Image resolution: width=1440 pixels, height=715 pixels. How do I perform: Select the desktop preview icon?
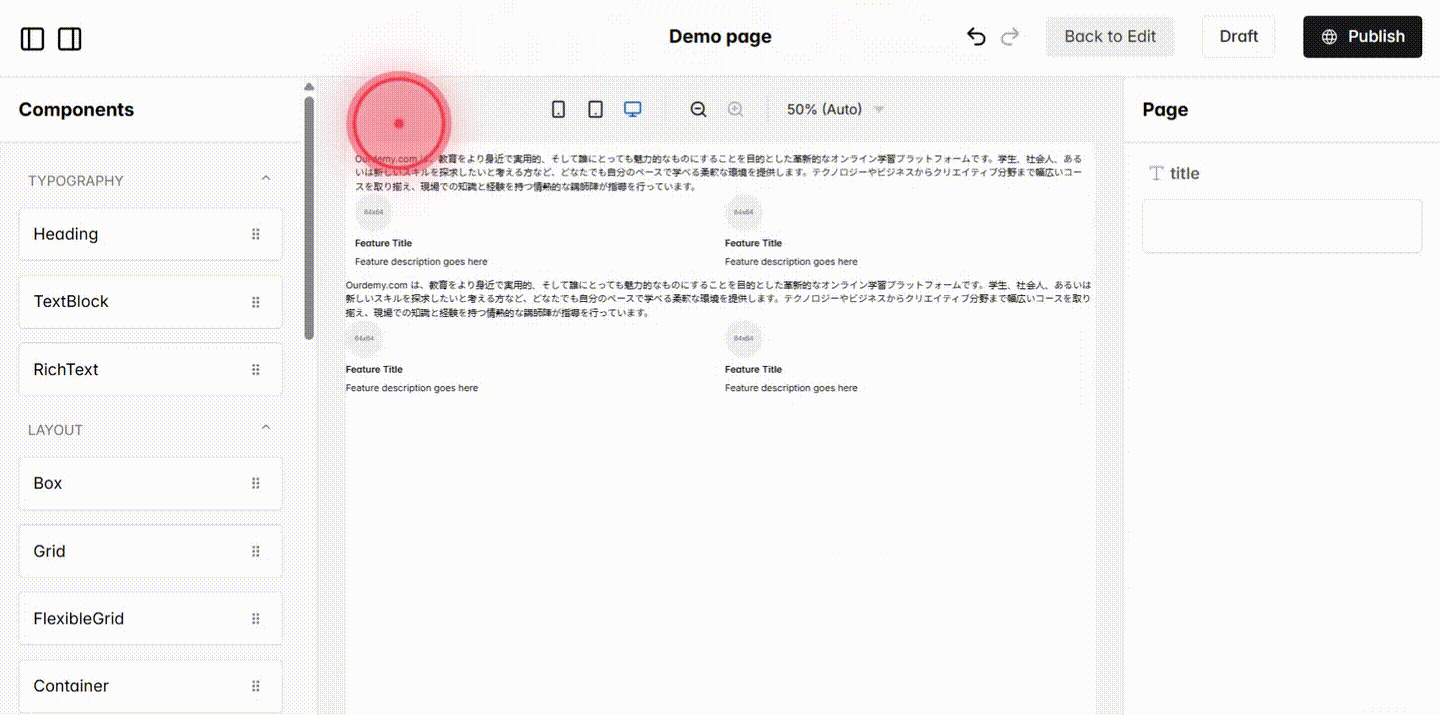632,109
